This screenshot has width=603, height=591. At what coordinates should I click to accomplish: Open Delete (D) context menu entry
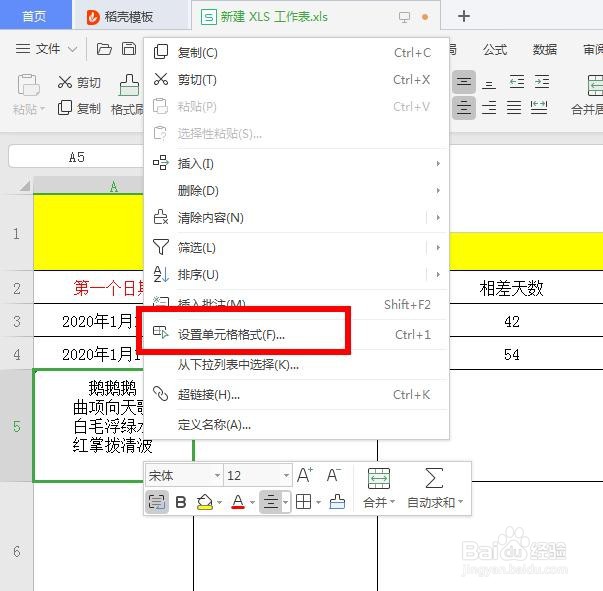296,190
